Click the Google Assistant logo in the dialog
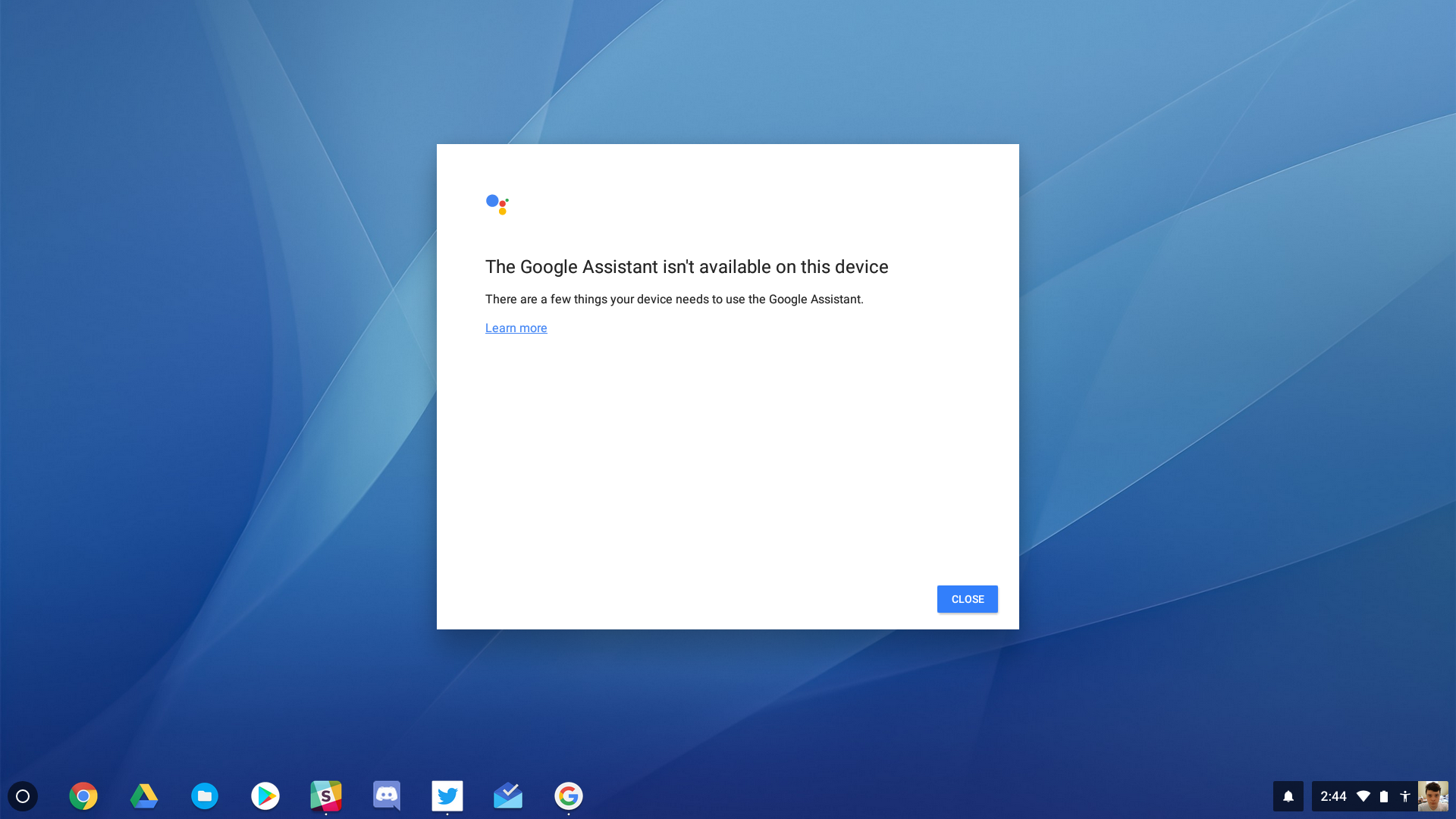 497,205
